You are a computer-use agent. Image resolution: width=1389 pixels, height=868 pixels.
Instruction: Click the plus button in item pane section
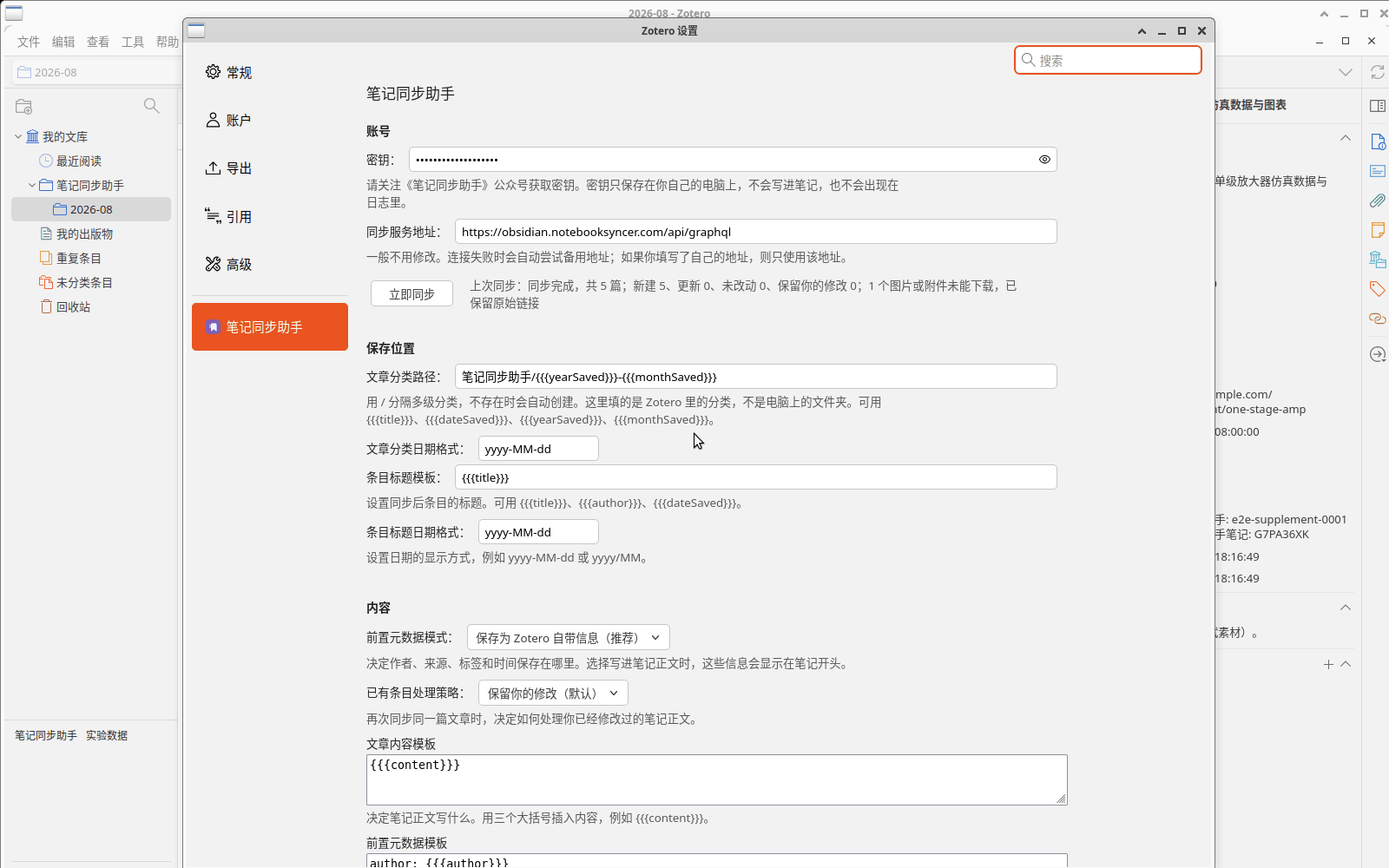tap(1328, 664)
